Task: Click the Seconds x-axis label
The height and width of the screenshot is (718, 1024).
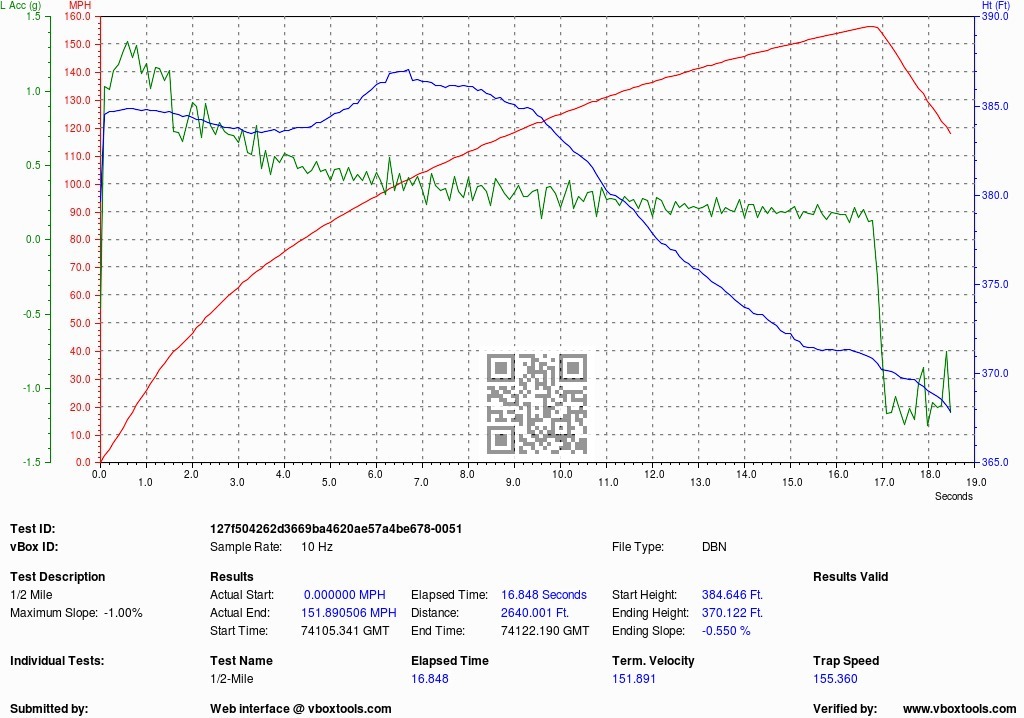Action: [953, 496]
